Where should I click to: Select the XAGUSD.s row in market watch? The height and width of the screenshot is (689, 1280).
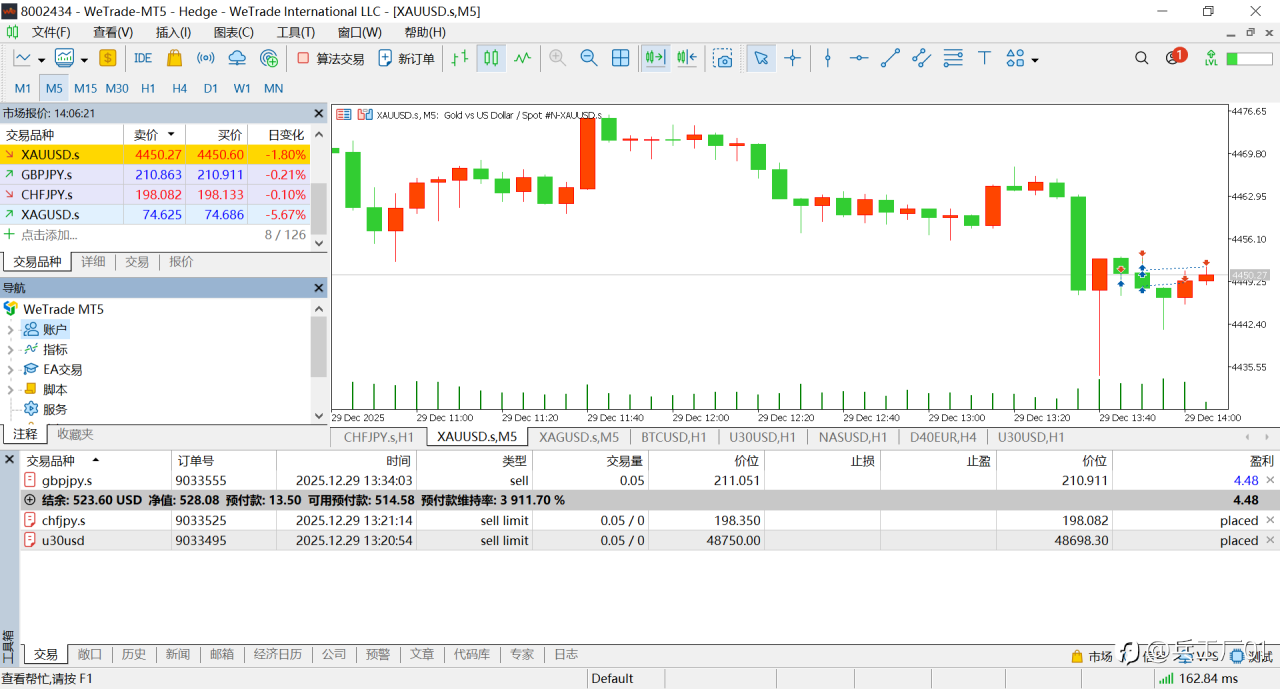pyautogui.click(x=155, y=214)
